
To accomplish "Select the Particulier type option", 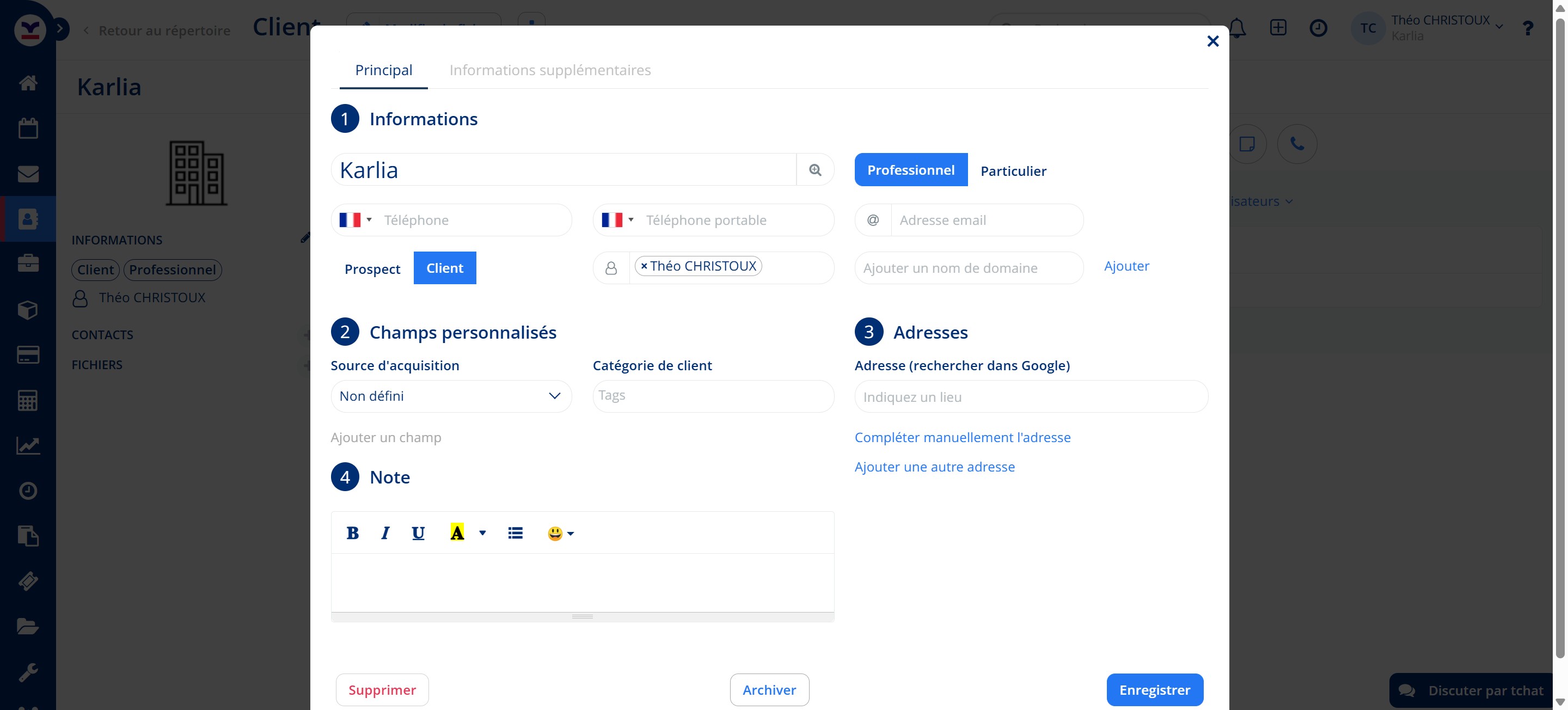I will pos(1013,170).
